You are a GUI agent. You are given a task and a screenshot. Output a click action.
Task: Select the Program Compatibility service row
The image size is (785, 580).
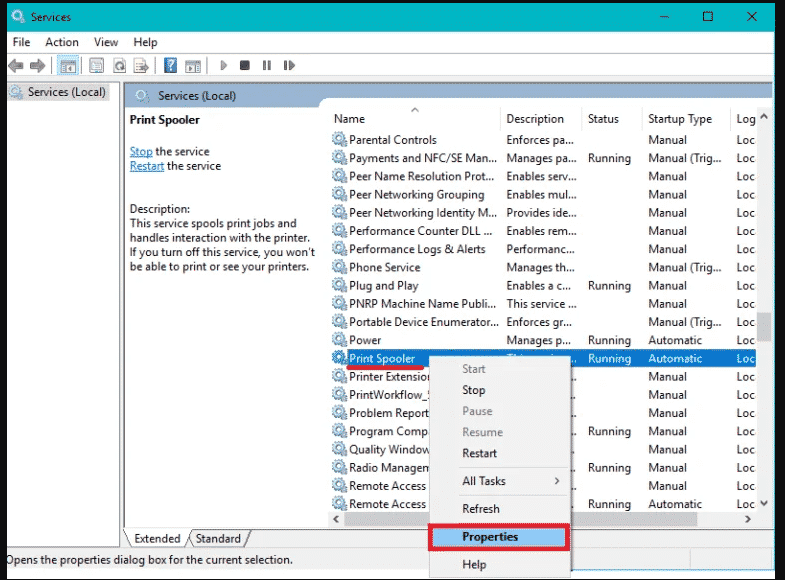pos(389,431)
